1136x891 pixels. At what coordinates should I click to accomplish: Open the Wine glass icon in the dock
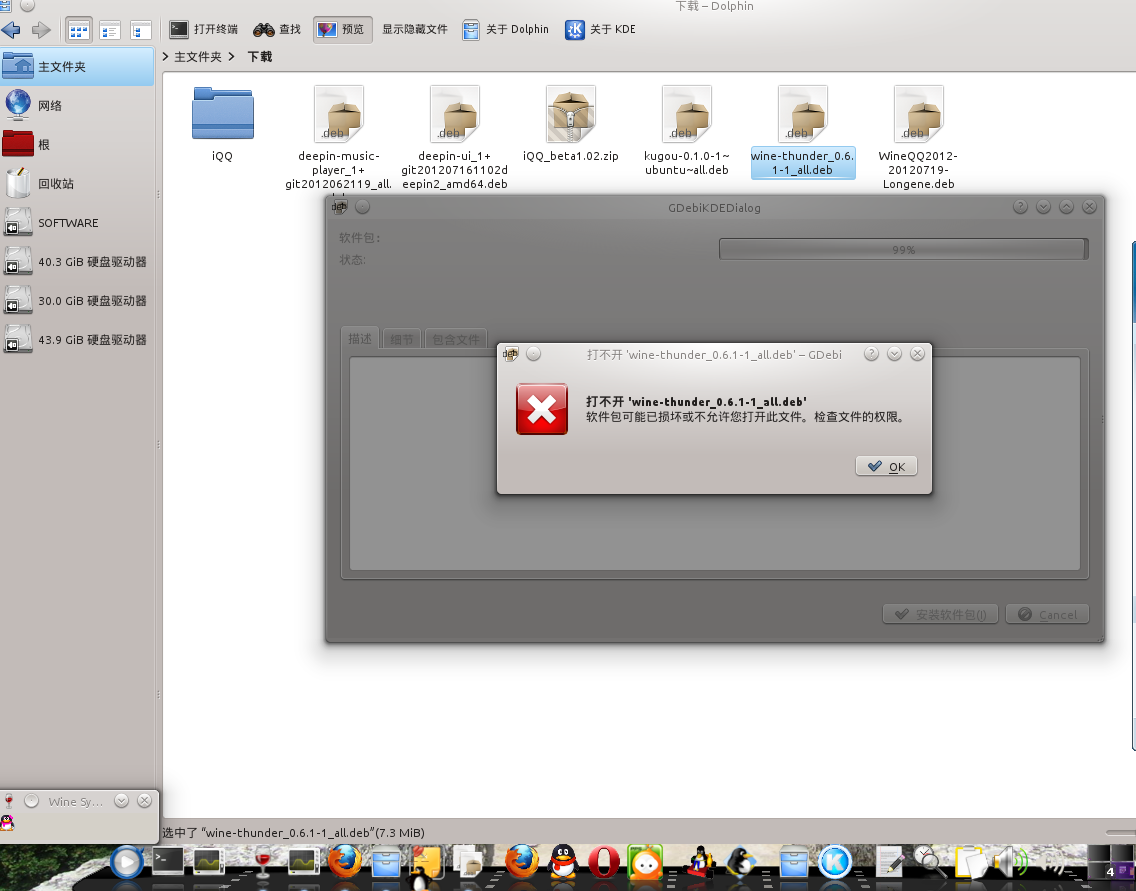tap(262, 861)
